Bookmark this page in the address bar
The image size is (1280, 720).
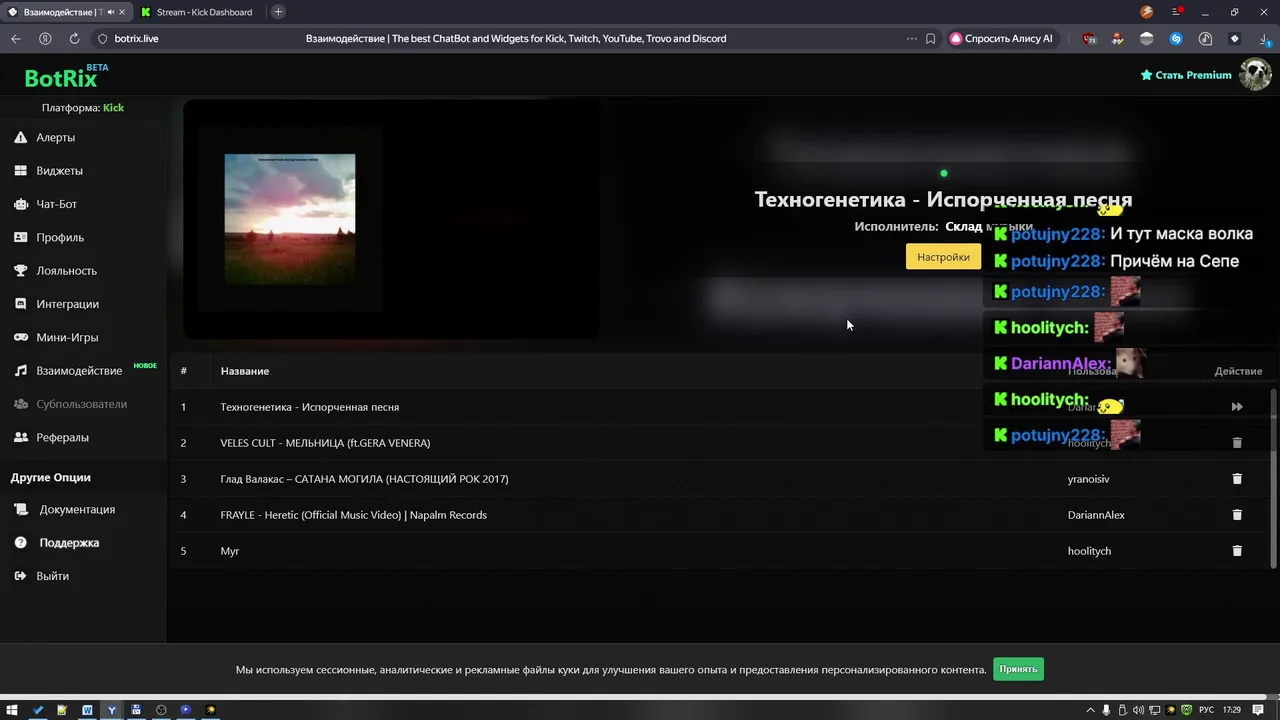930,39
